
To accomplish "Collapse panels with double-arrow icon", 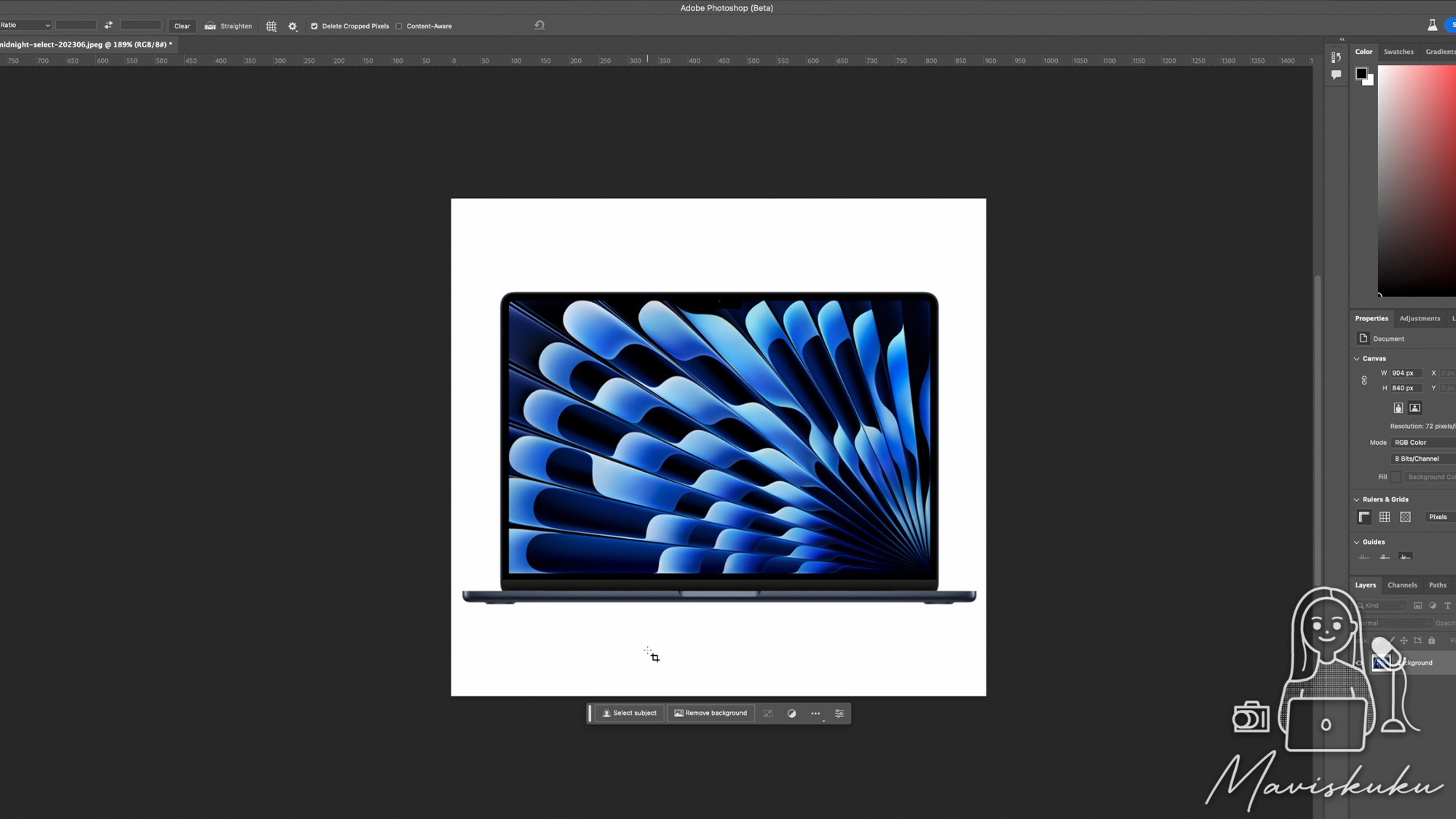I will [x=1342, y=39].
